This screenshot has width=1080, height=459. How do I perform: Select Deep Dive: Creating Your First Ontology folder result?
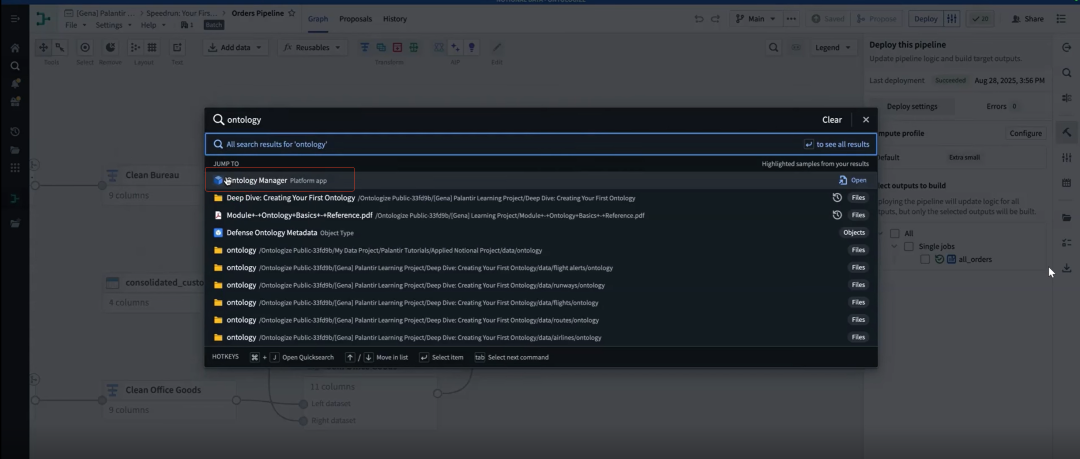[541, 198]
